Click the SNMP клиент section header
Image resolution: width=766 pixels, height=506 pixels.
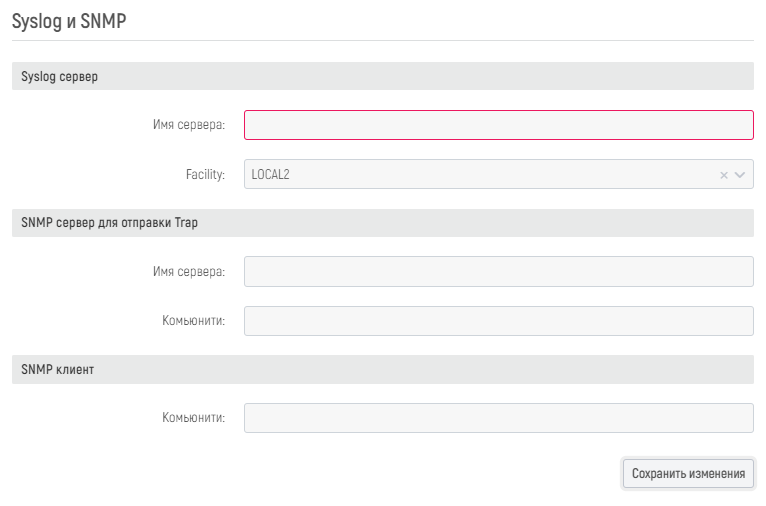coord(58,369)
